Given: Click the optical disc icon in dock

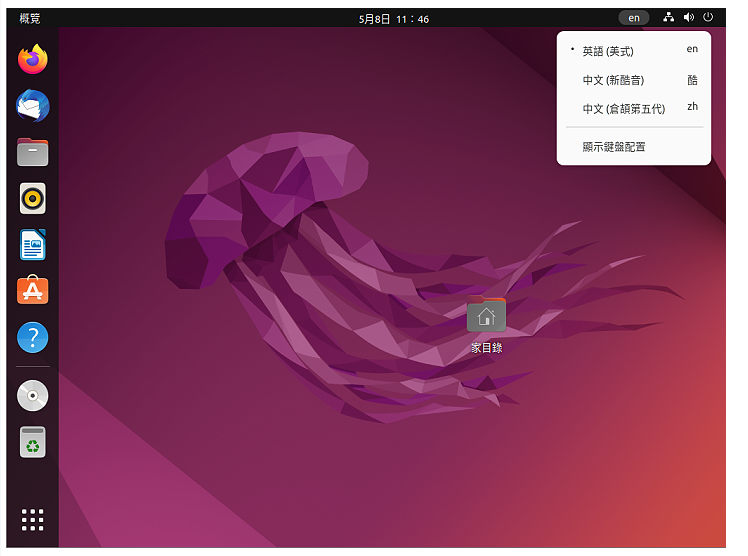Looking at the screenshot, I should [32, 396].
